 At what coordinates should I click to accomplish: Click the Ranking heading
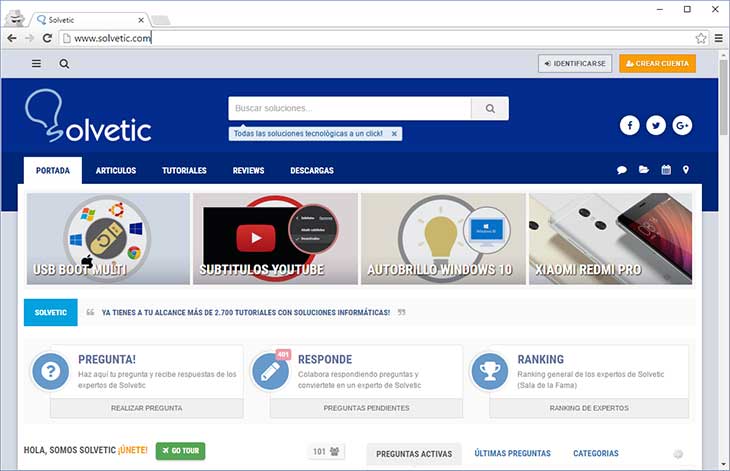click(x=541, y=359)
